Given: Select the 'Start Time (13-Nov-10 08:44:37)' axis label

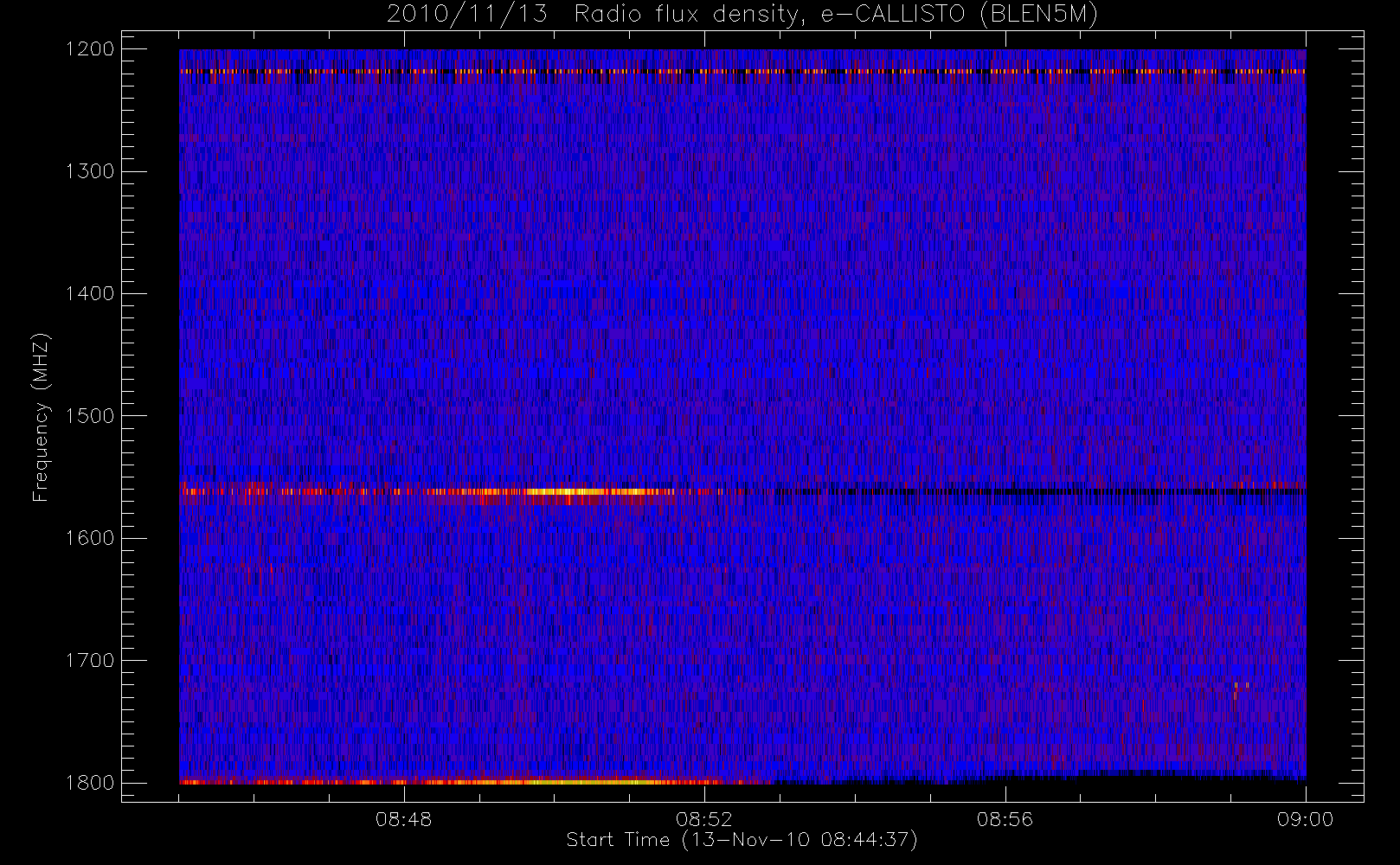Looking at the screenshot, I should 742,840.
